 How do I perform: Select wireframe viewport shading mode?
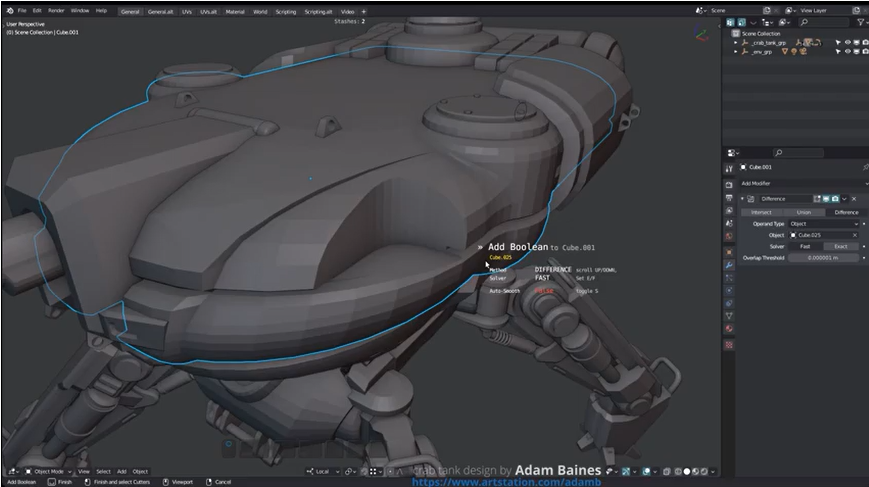click(678, 471)
